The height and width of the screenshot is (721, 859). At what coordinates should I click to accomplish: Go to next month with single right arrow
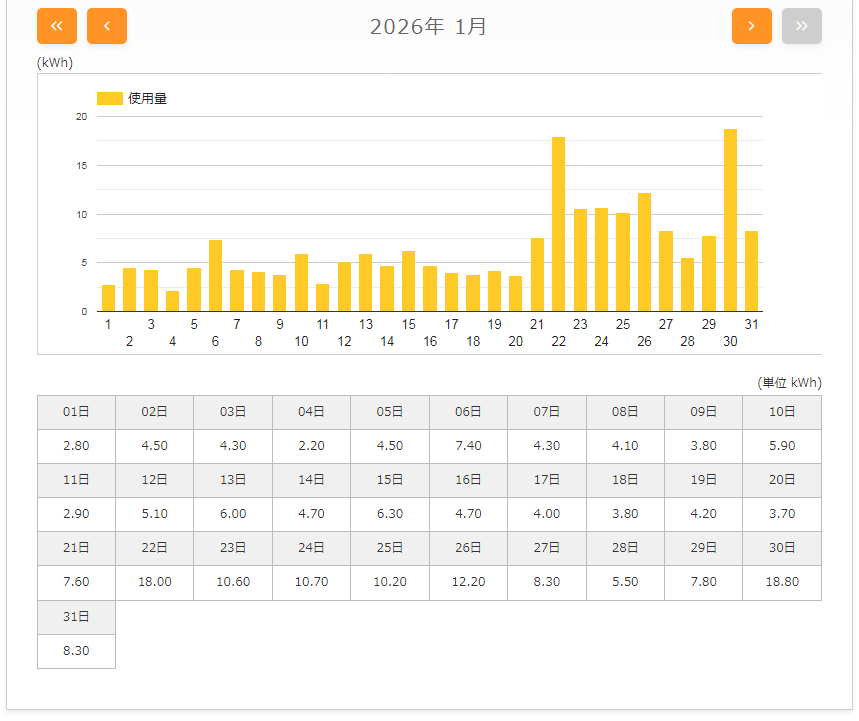point(751,26)
